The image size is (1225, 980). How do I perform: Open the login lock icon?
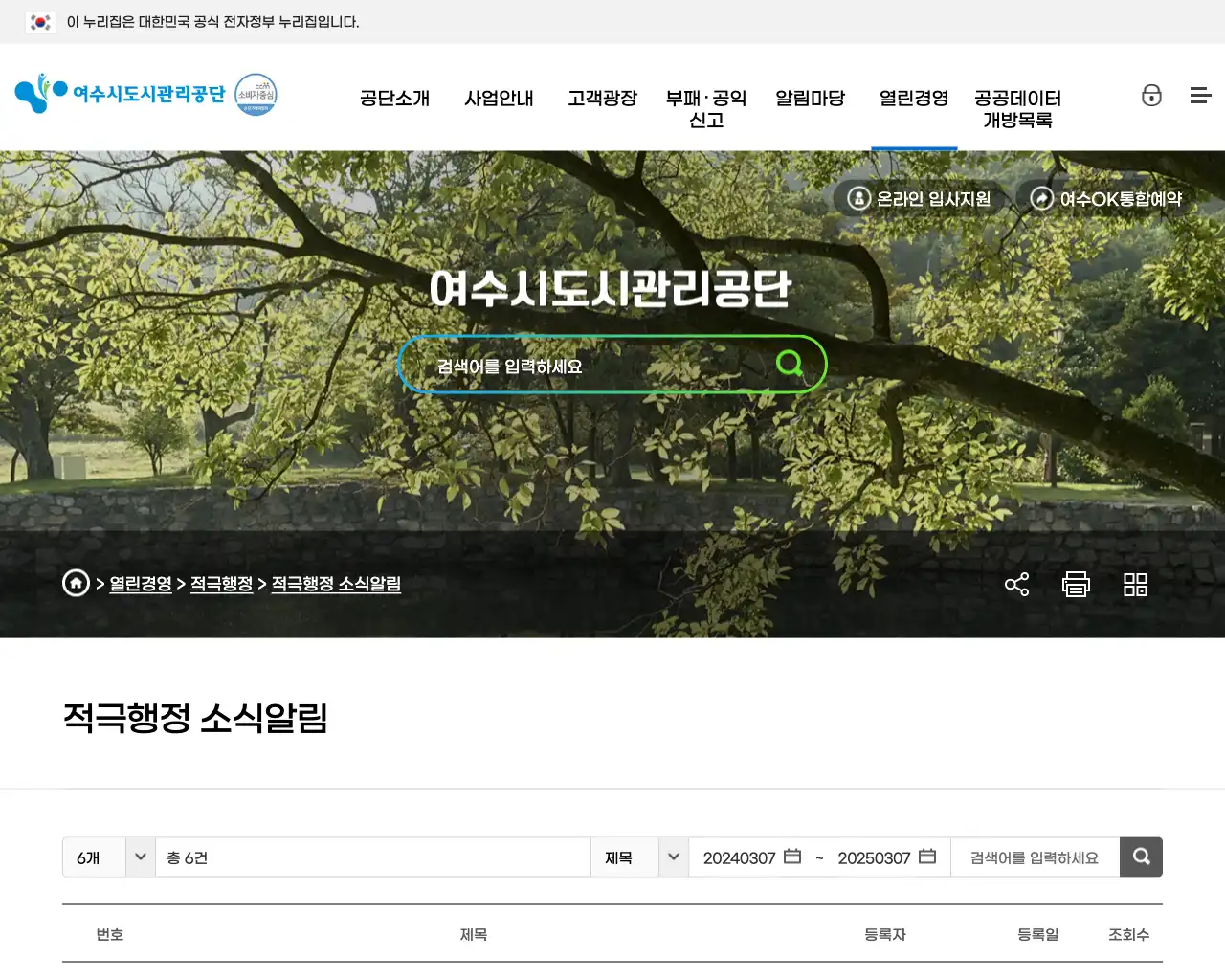(1151, 95)
